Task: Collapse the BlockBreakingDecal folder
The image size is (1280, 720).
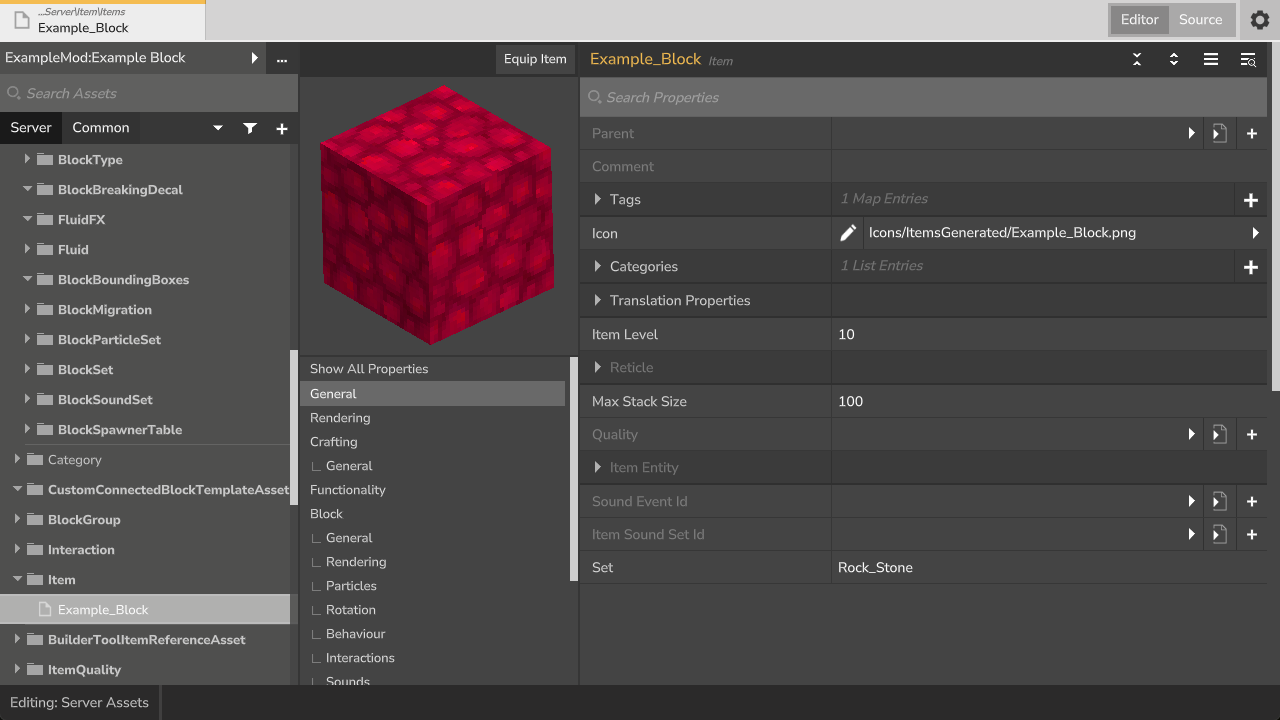Action: pyautogui.click(x=27, y=189)
